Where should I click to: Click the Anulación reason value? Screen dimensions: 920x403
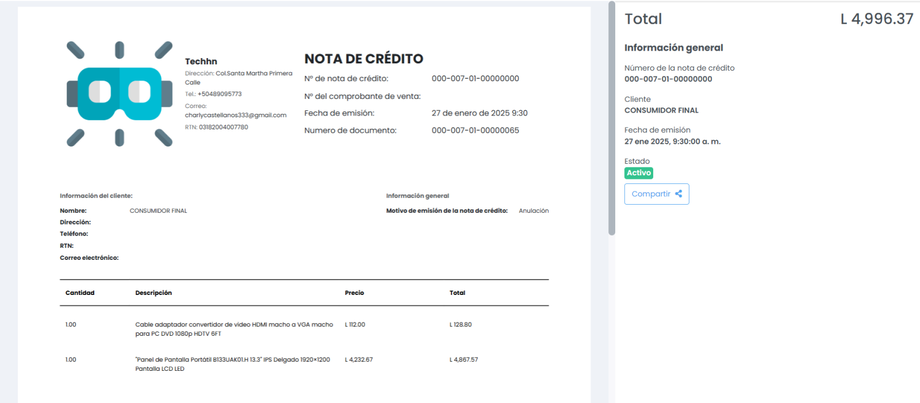click(534, 211)
